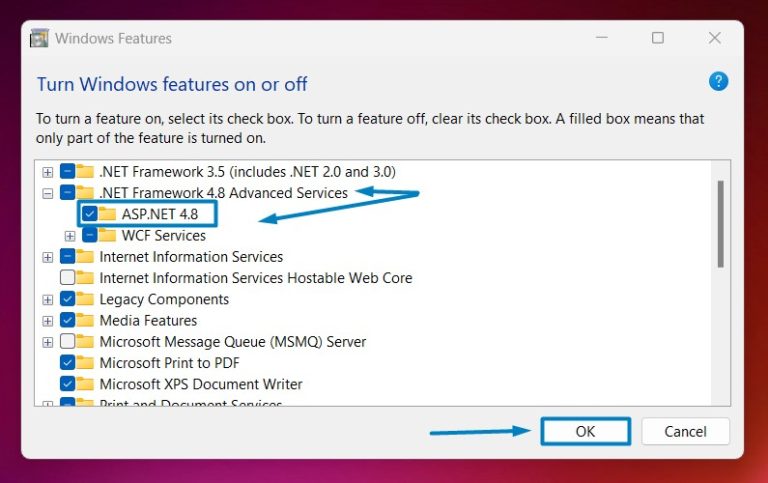Viewport: 768px width, 483px height.
Task: Expand the .NET Framework 3.5 node
Action: point(48,172)
